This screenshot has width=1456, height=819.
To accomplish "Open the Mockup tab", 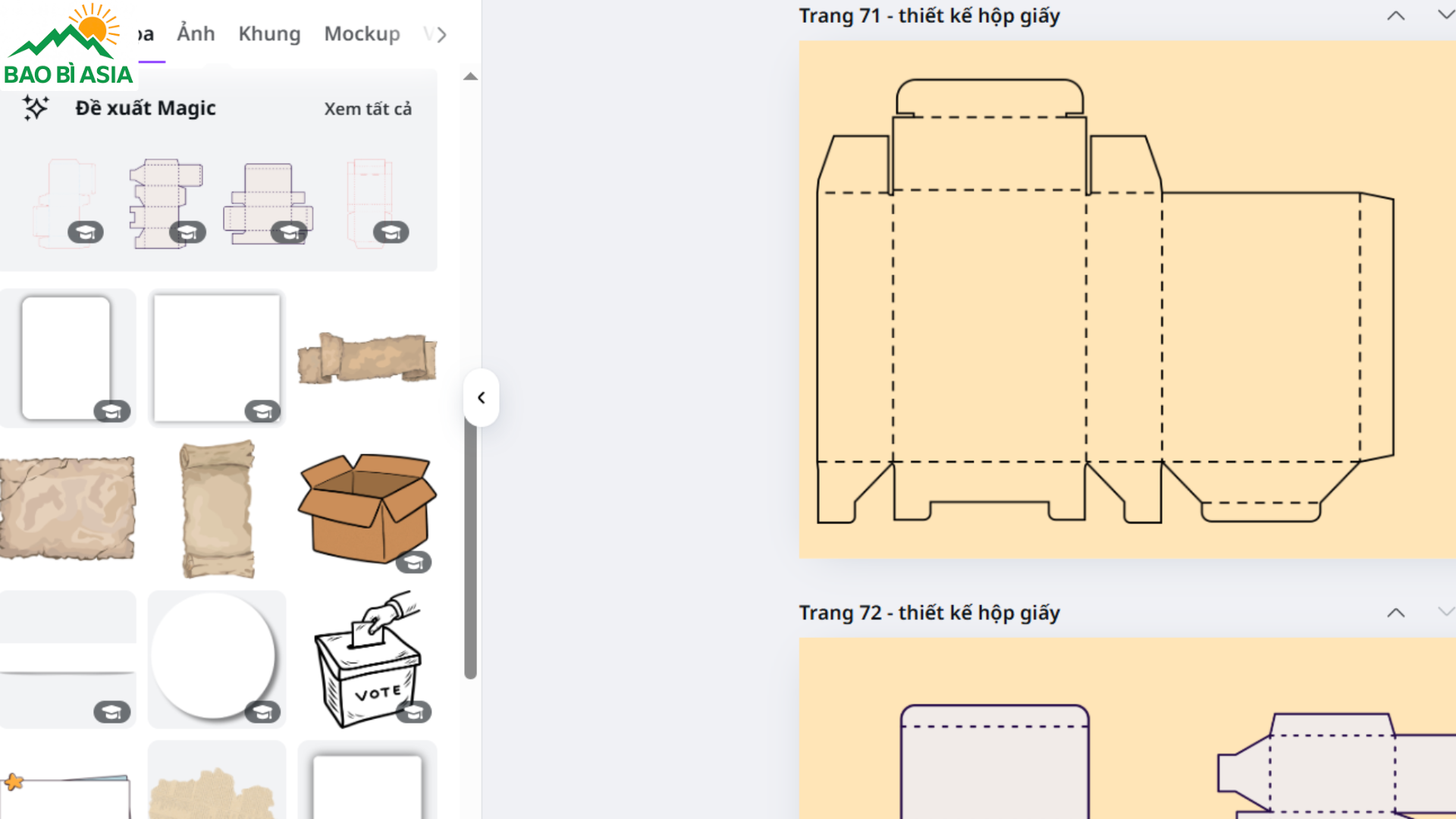I will [362, 34].
